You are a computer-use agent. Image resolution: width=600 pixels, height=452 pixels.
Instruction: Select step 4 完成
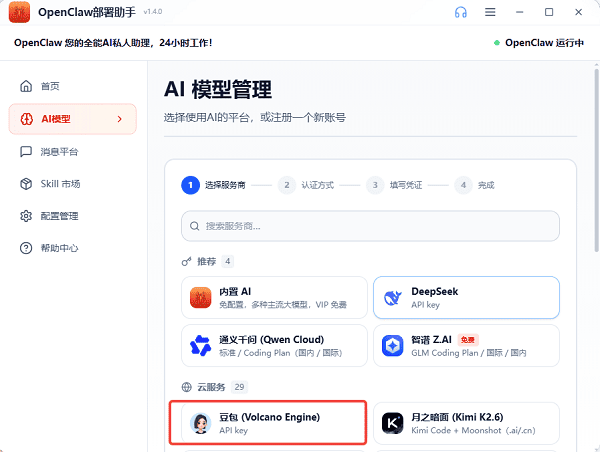point(474,185)
